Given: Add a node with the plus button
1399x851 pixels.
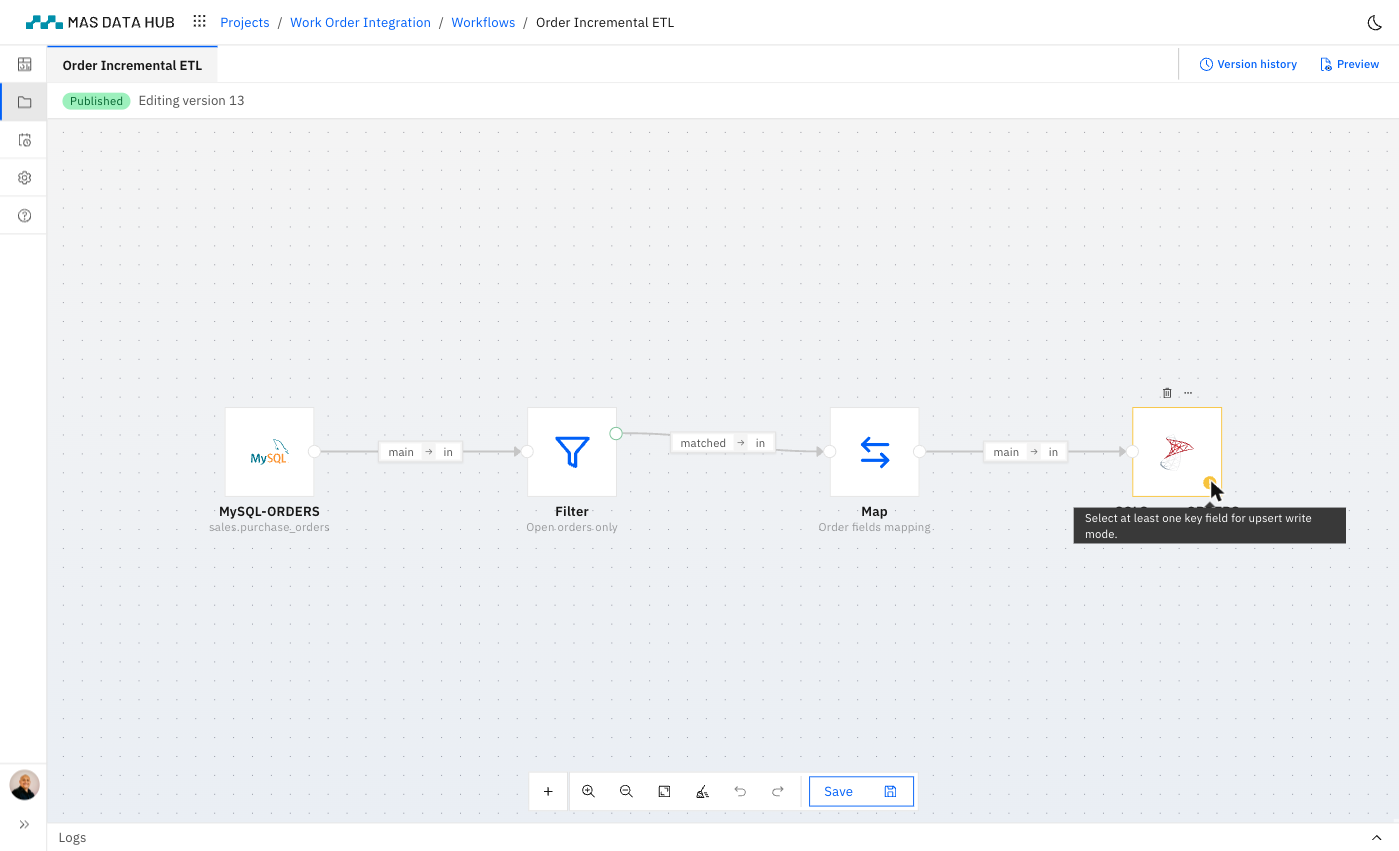Looking at the screenshot, I should (548, 792).
